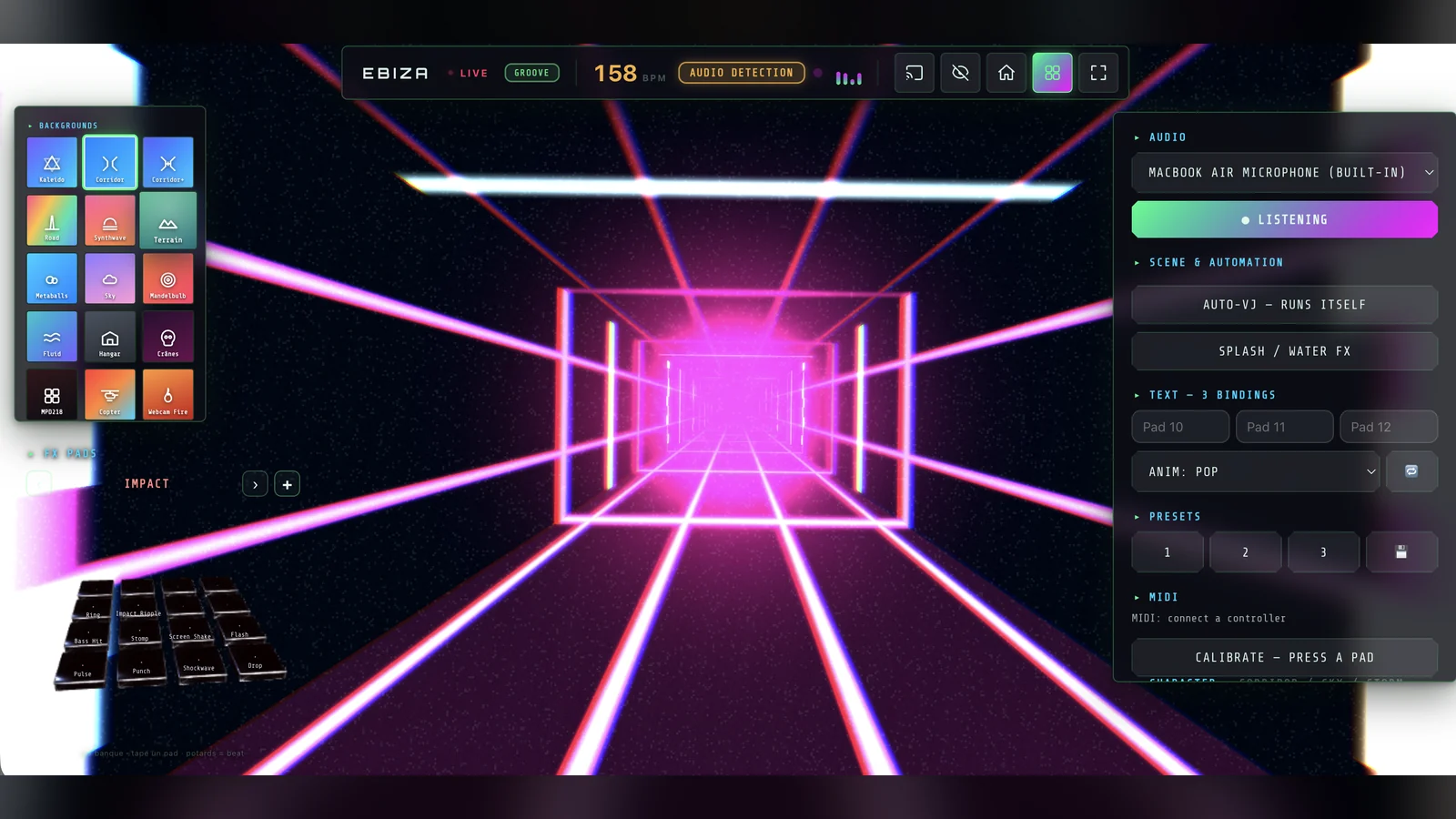Toggle the pad grid panel button
This screenshot has width=1456, height=819.
point(1052,73)
